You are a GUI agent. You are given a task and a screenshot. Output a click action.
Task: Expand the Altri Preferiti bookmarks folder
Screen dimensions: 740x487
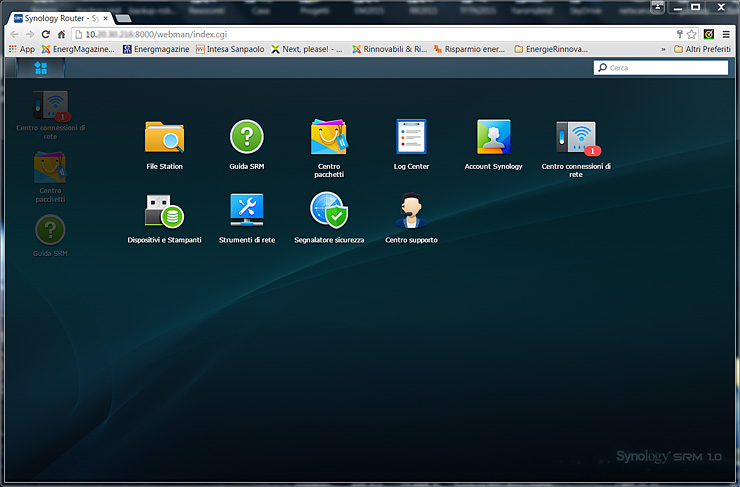point(701,48)
